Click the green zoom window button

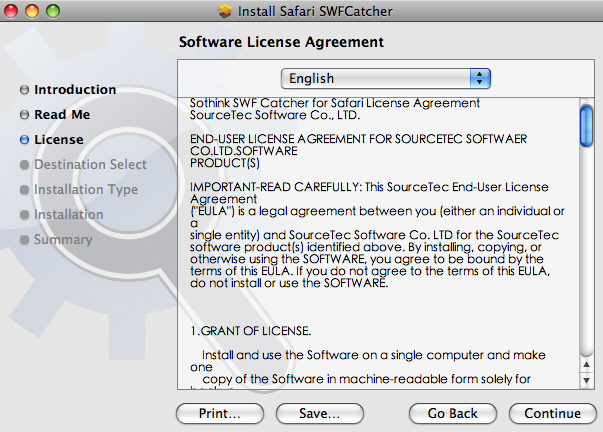[x=53, y=11]
